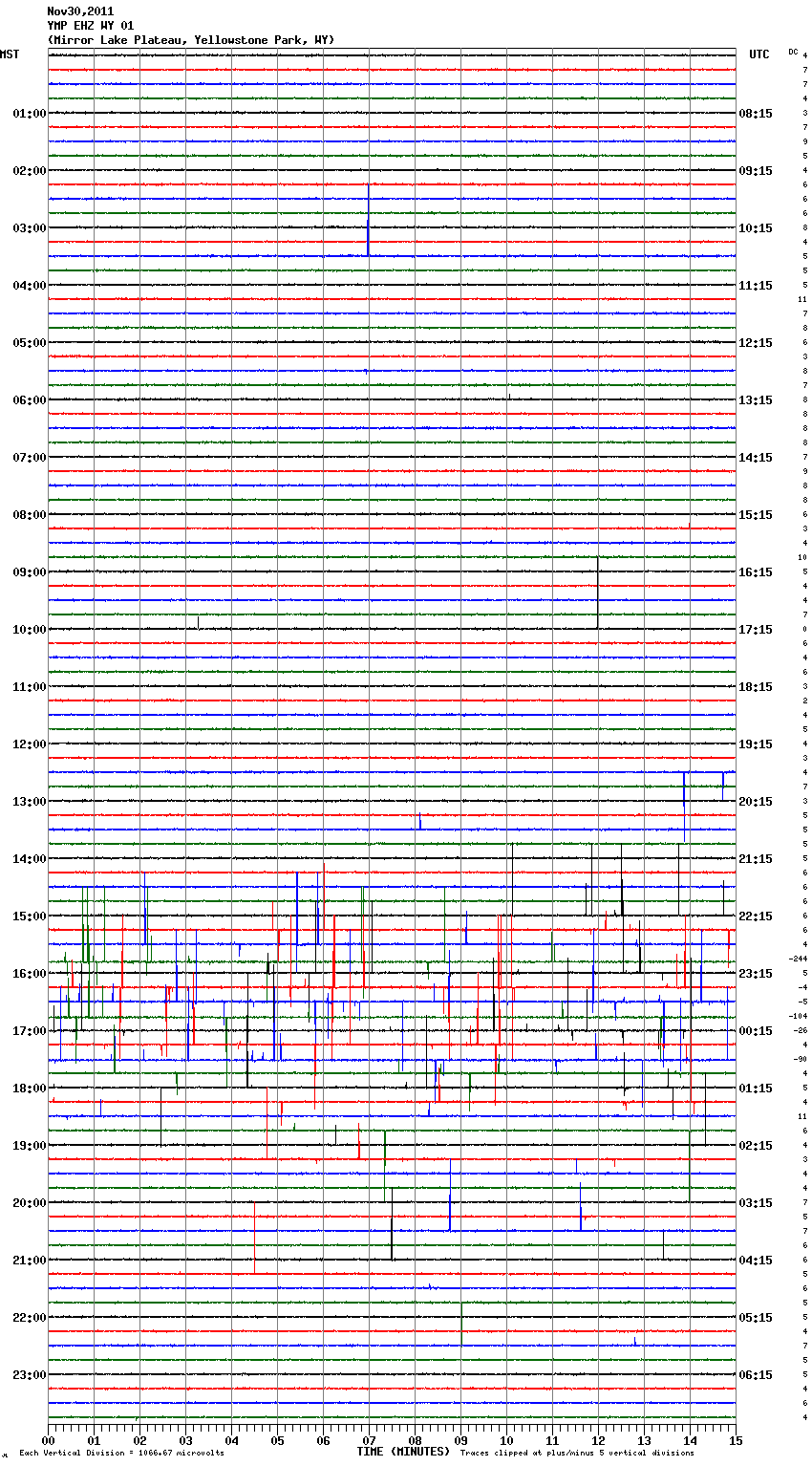Viewport: 812px width, 1466px height.
Task: Select the 05:00 MST time label
Action: point(29,343)
